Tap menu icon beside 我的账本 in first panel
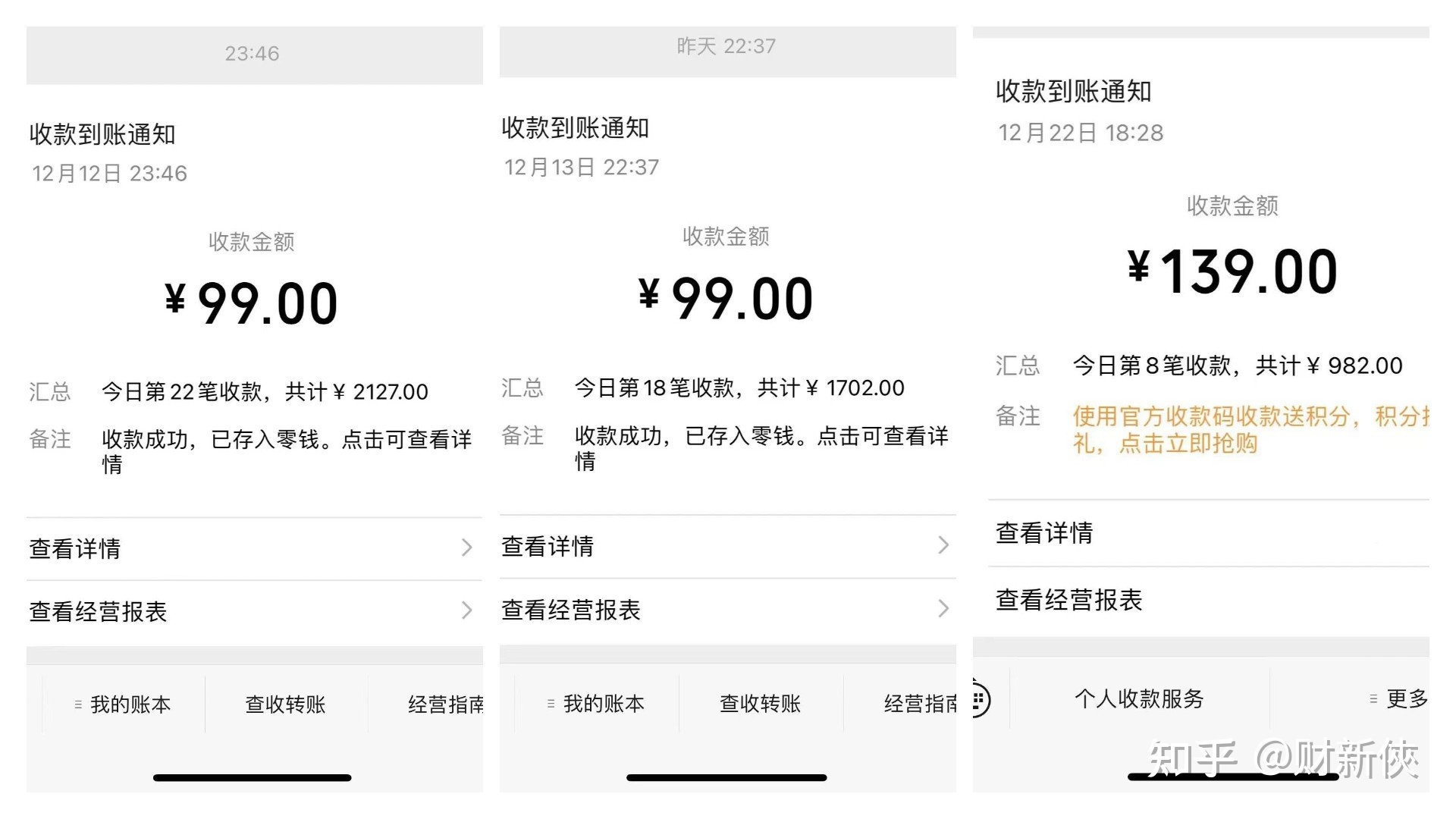Screen dimensions: 1456x819 pos(78,704)
